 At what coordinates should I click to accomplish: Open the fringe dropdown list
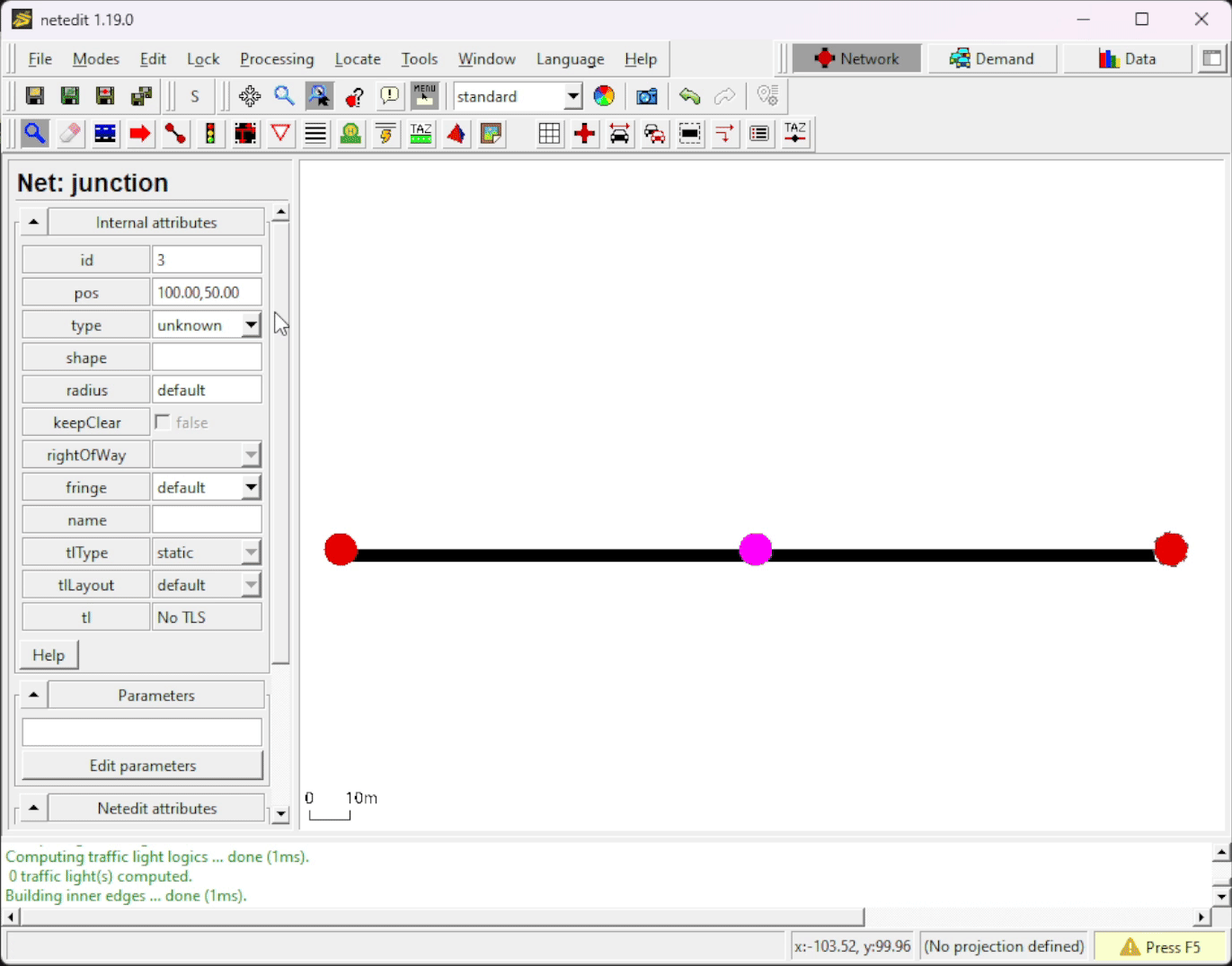pos(251,487)
